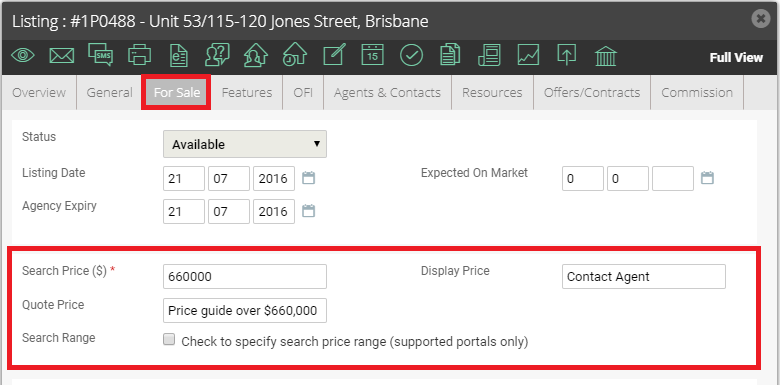Open the Status dropdown showing Available
Viewport: 781px width, 385px height.
coord(245,144)
